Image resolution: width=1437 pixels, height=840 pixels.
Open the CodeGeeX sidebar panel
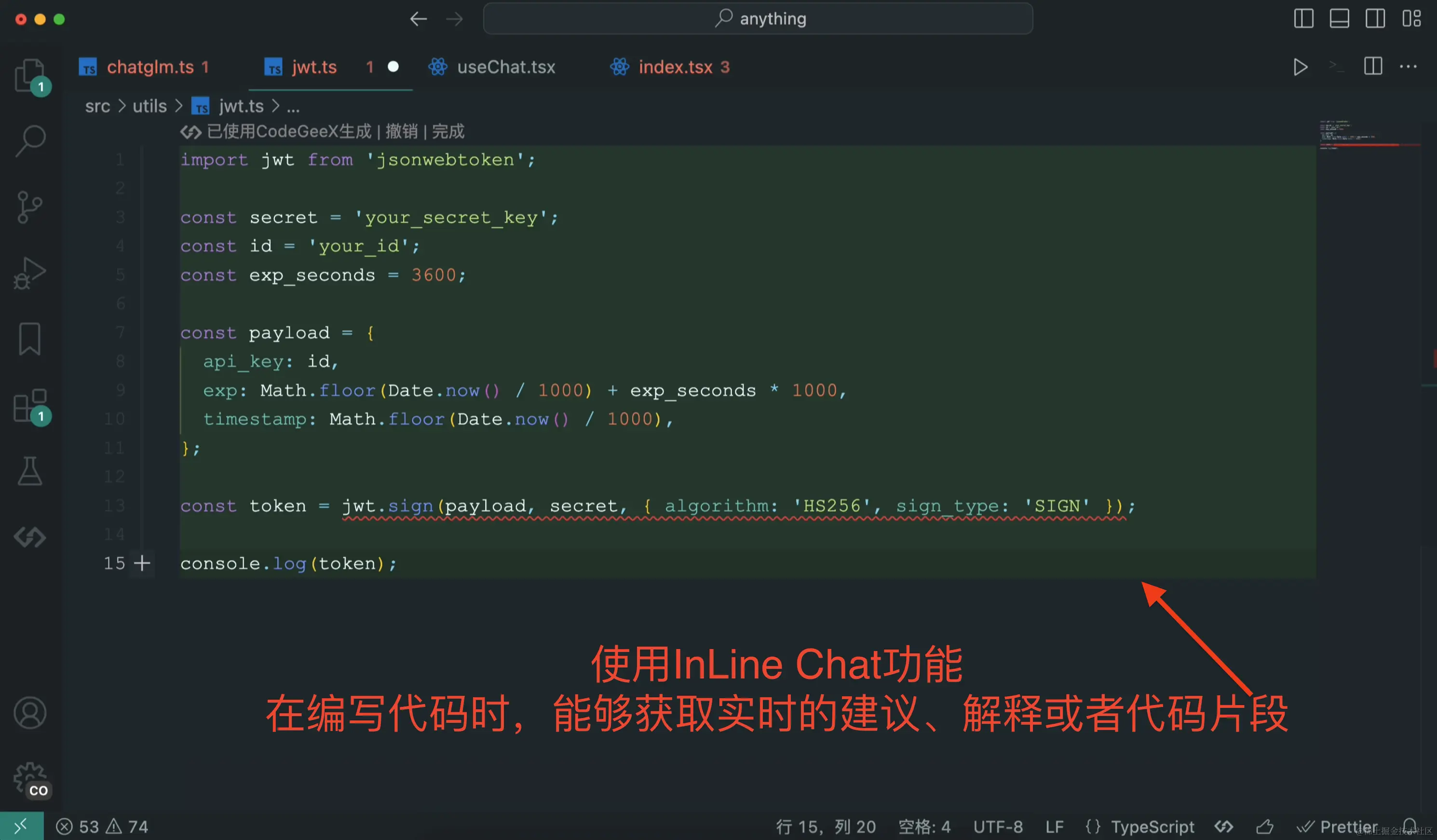point(29,536)
